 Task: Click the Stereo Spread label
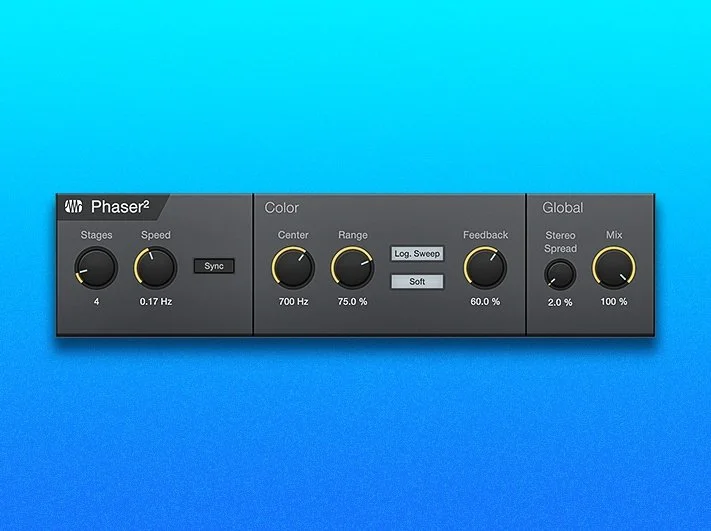(x=560, y=242)
